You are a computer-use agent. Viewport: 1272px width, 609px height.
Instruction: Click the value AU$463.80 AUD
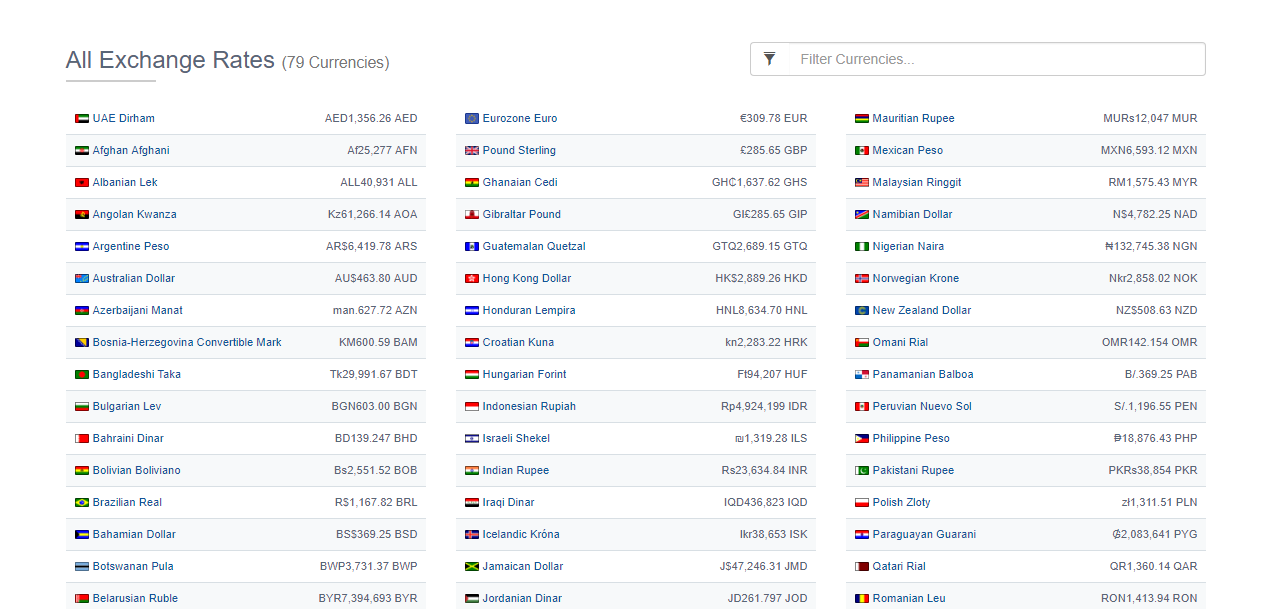(x=376, y=278)
